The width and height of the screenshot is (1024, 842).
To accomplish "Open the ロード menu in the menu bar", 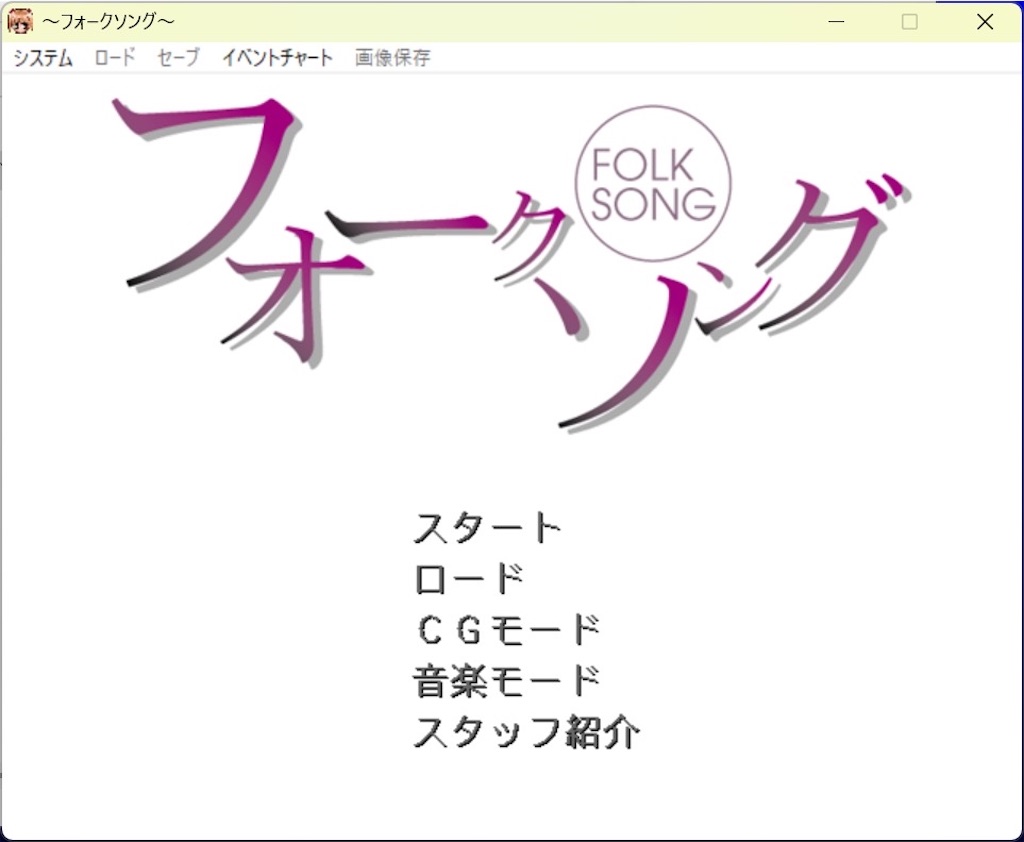I will point(115,57).
